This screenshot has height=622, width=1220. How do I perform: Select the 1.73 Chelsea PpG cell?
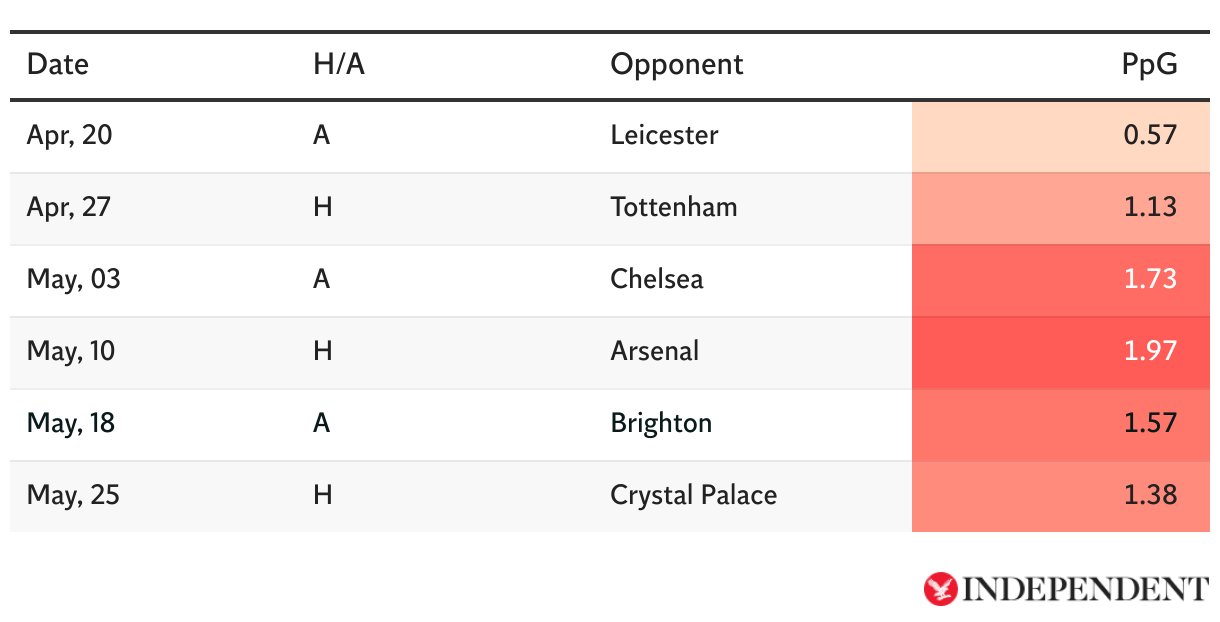1061,280
